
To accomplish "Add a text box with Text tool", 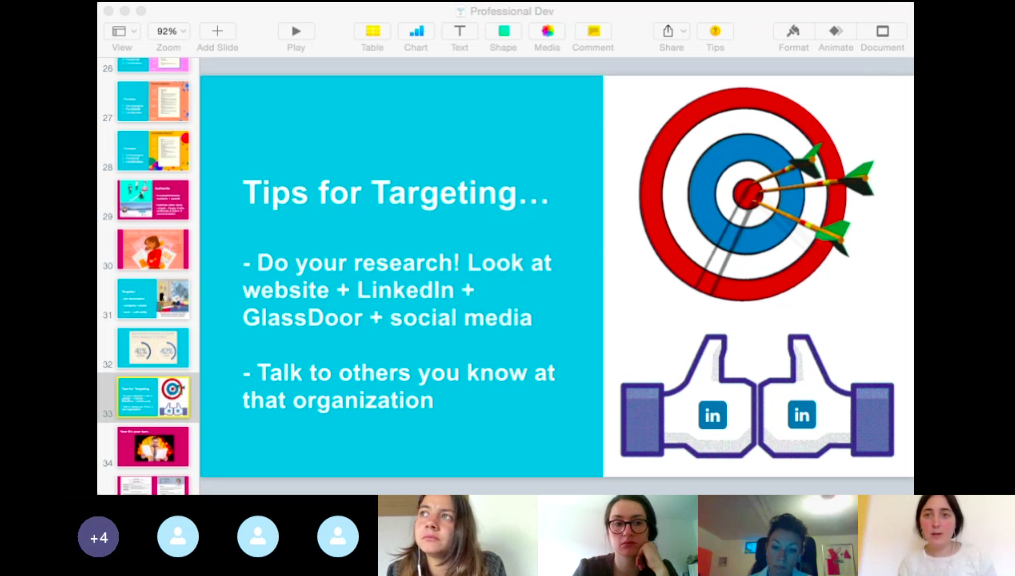I will pos(459,31).
